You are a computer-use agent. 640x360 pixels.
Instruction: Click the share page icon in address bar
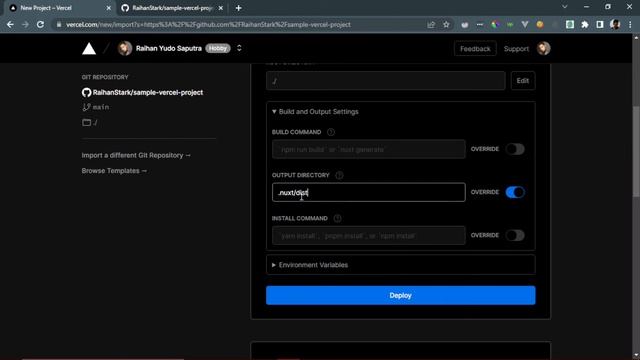(x=431, y=25)
